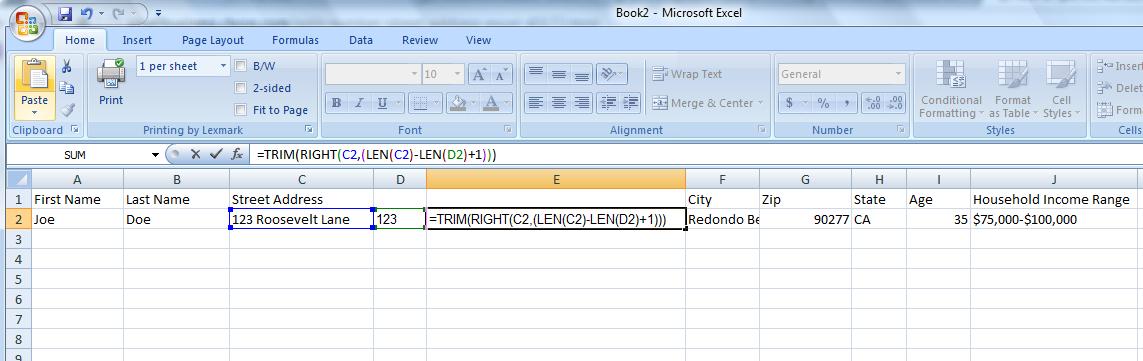Middle align the cell contents

coord(559,74)
